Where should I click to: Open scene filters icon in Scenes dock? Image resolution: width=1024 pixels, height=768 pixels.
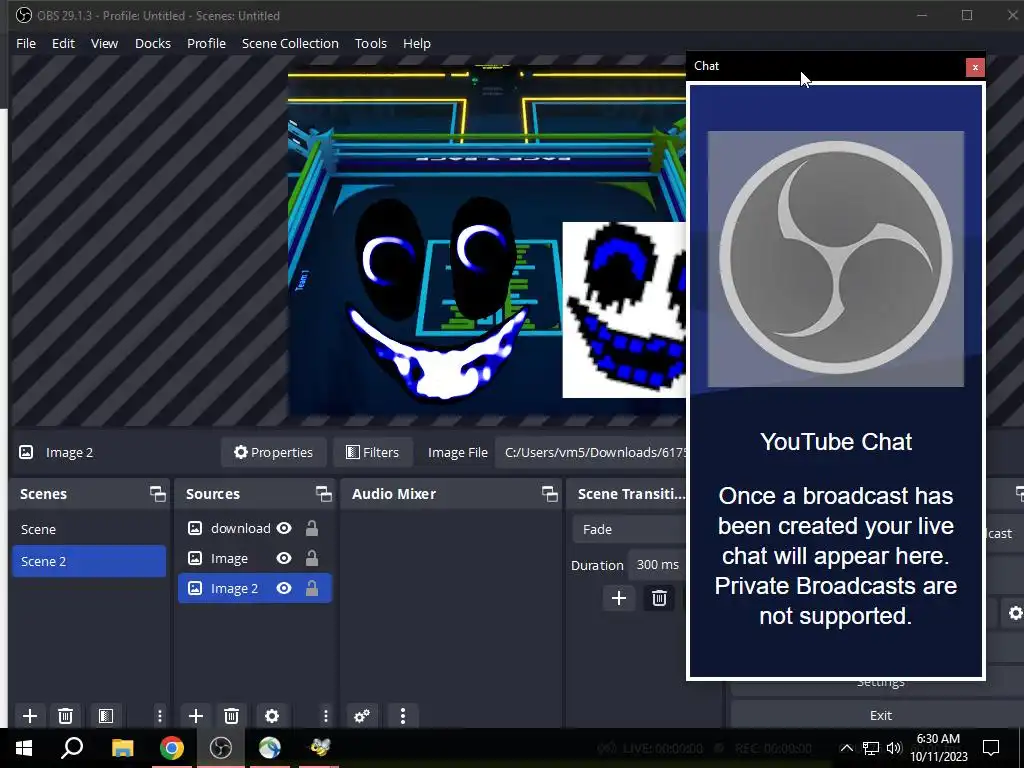click(x=106, y=716)
